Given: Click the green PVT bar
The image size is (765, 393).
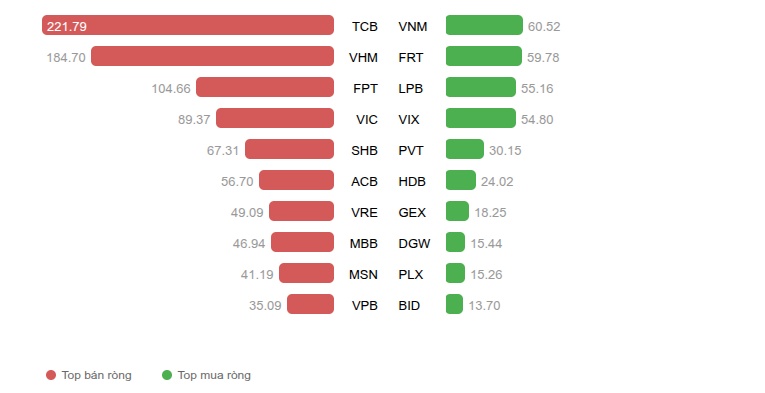Looking at the screenshot, I should click(465, 149).
